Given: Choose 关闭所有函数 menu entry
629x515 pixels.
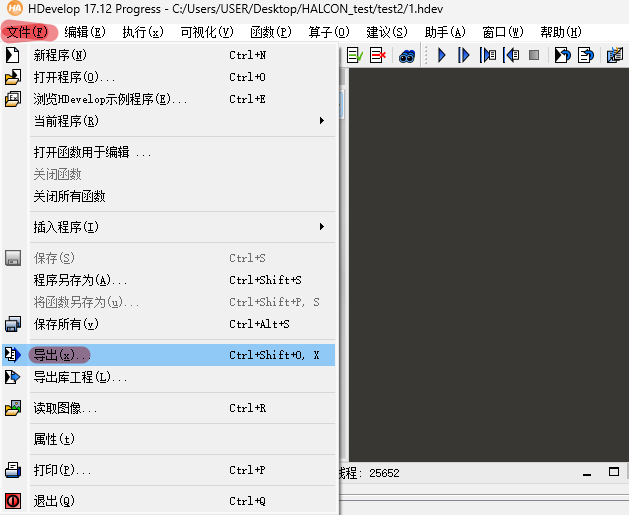Looking at the screenshot, I should [x=168, y=196].
